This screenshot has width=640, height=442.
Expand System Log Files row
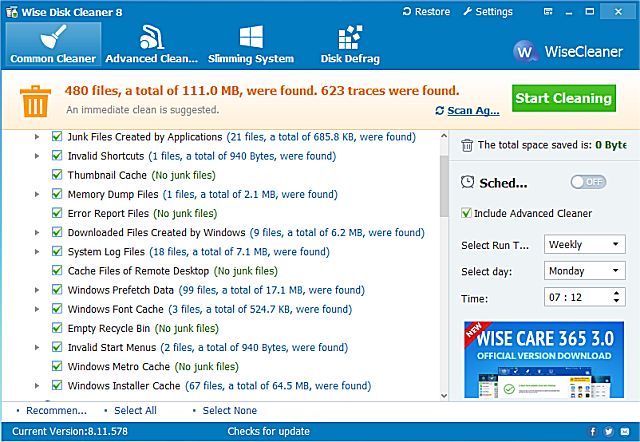[x=37, y=252]
